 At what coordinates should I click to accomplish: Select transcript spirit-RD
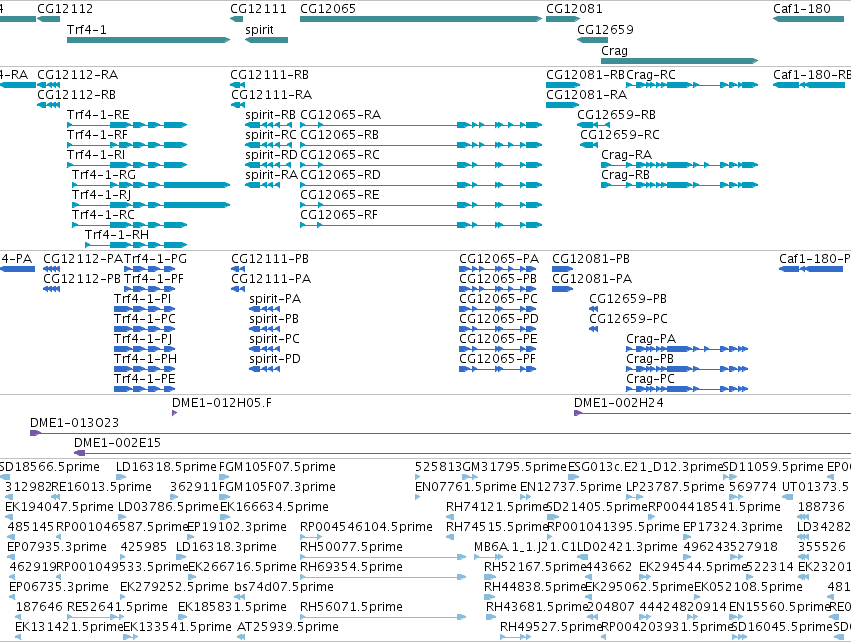pos(268,165)
